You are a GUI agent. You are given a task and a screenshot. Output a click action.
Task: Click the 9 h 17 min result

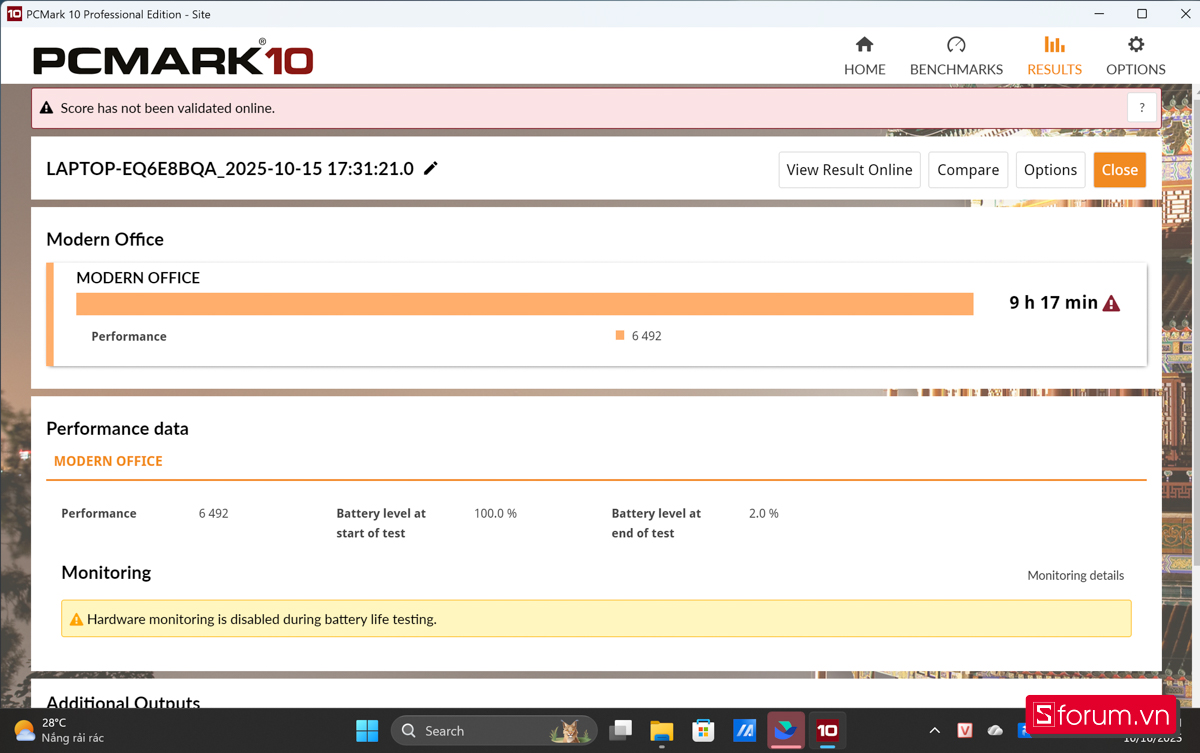tap(1053, 303)
